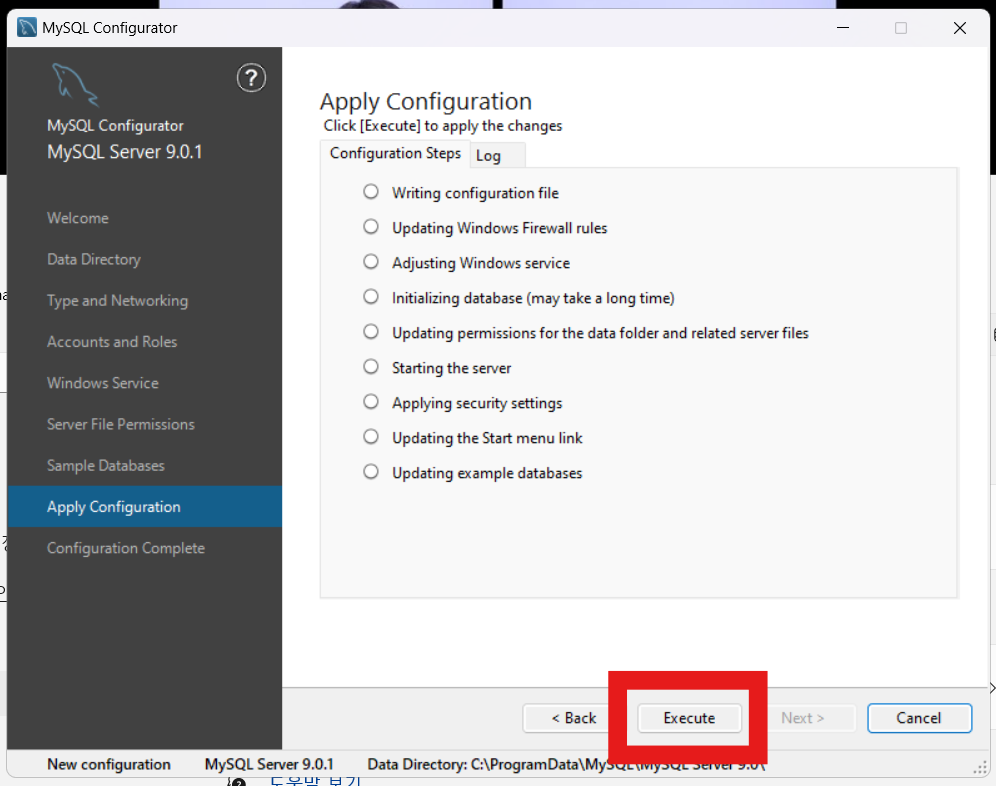Click the 'Starting the server' text
The height and width of the screenshot is (786, 996).
pos(452,368)
